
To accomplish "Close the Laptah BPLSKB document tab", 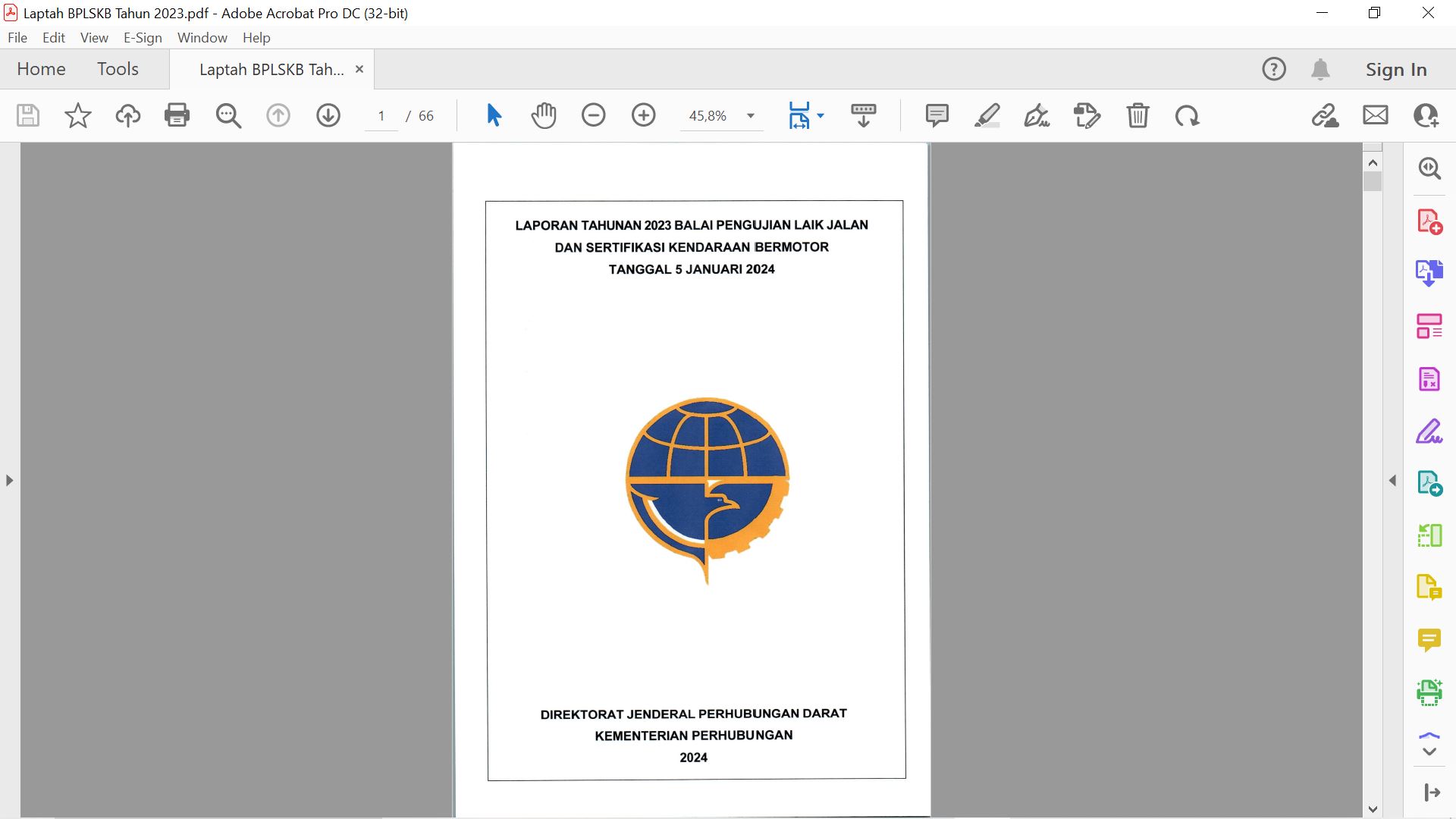I will [x=359, y=69].
